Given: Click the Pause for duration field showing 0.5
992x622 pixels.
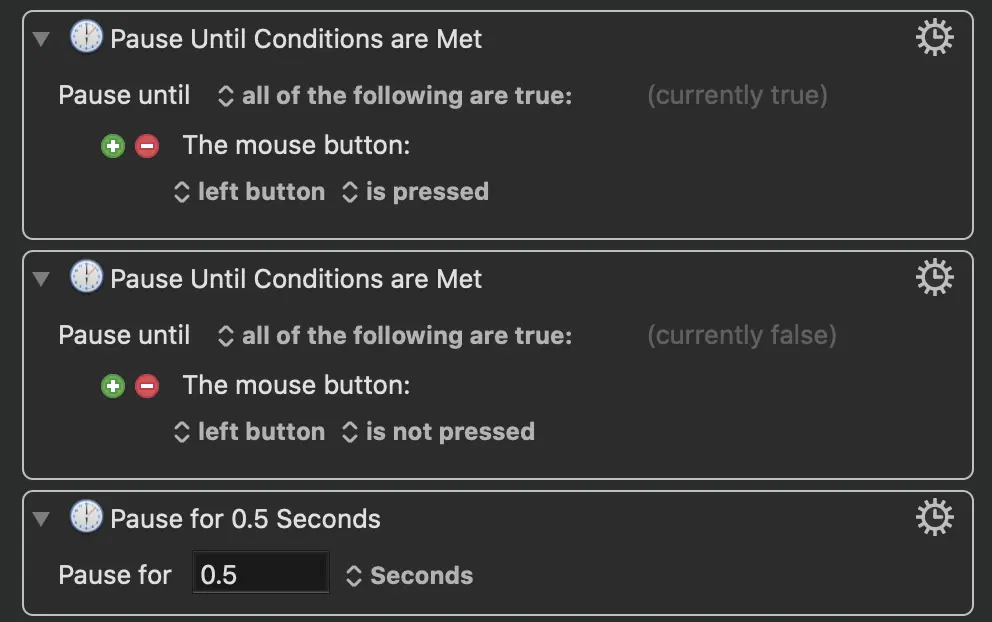Looking at the screenshot, I should [x=260, y=575].
